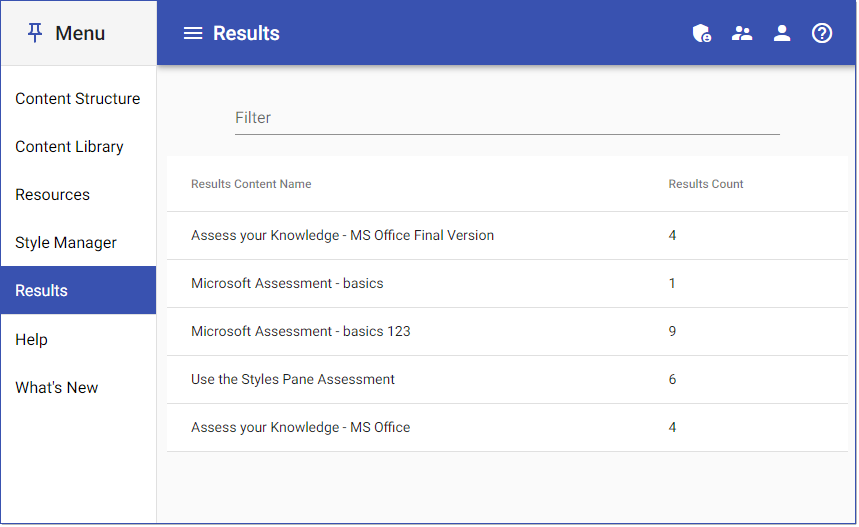Open the Help menu item
Viewport: 859px width, 527px height.
click(x=78, y=340)
